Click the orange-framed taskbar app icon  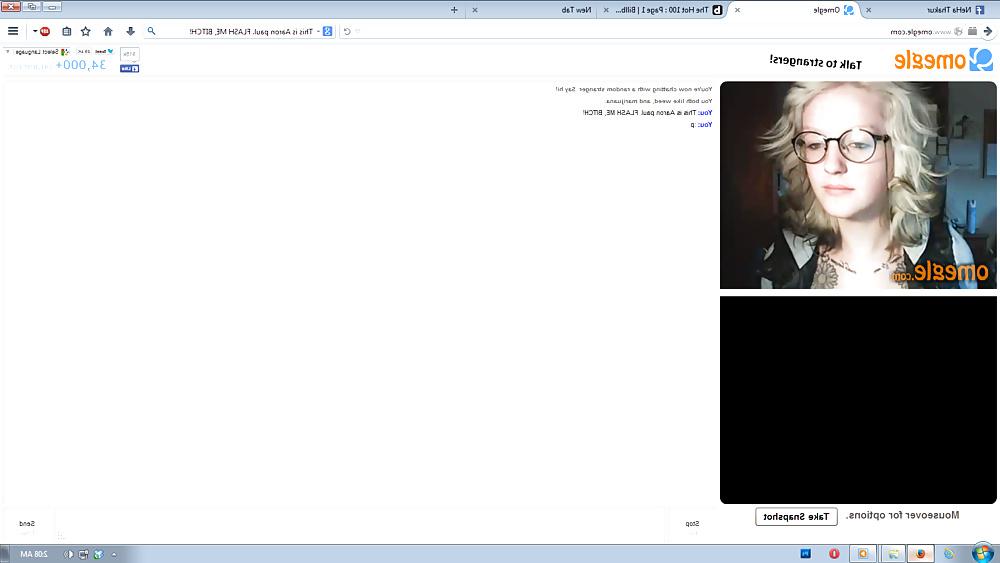coord(863,553)
